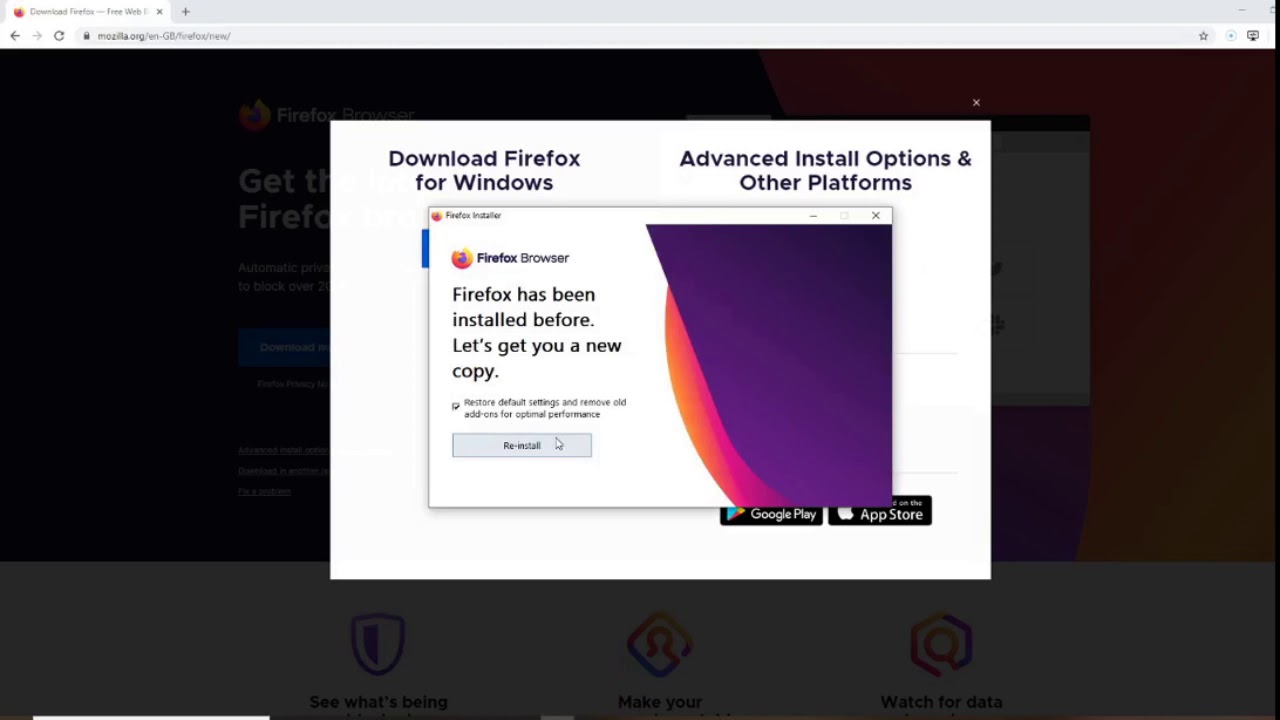Viewport: 1280px width, 720px height.
Task: Click the "Download Firefox for Windows" heading
Action: click(x=484, y=170)
